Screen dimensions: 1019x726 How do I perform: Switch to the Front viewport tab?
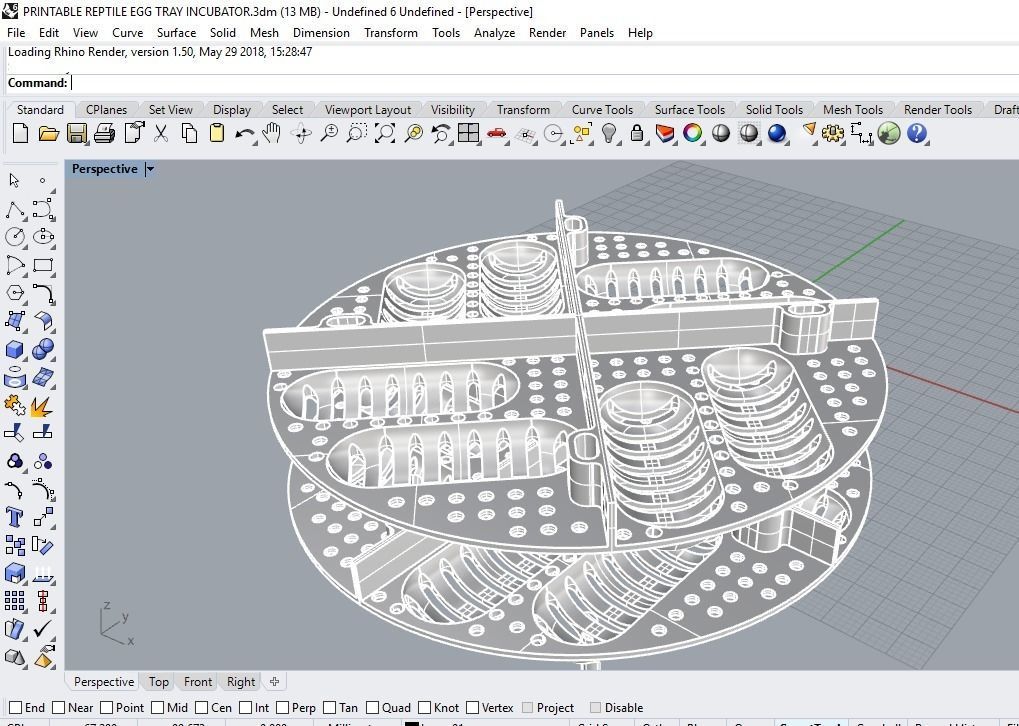(x=198, y=682)
